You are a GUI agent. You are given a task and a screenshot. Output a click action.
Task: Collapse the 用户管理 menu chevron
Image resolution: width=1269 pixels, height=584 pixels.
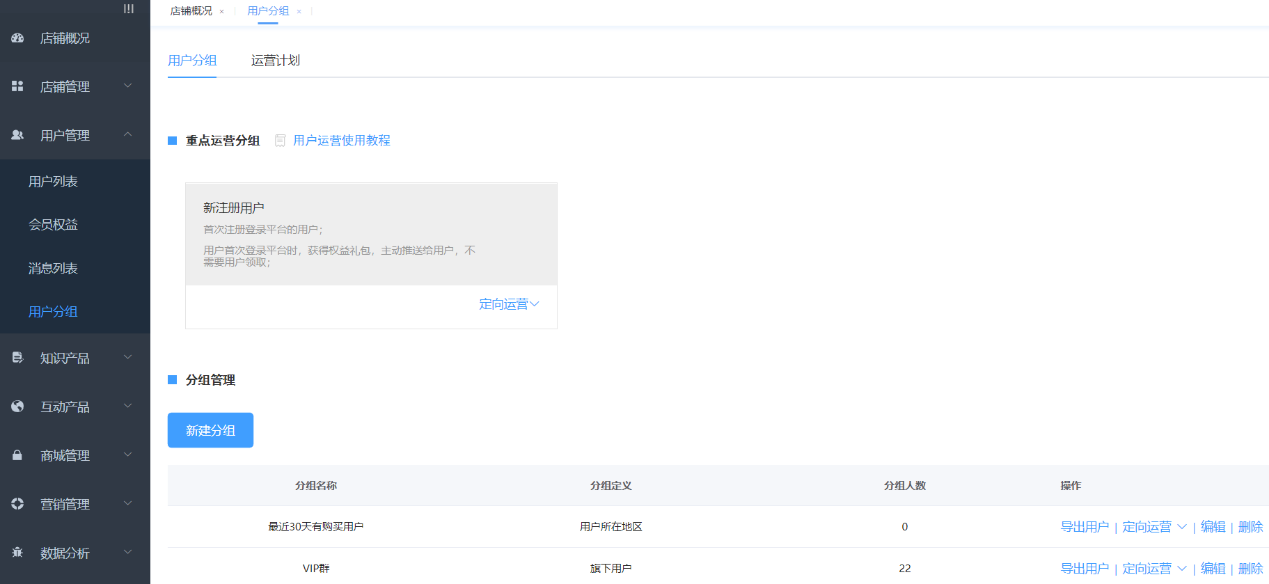128,134
